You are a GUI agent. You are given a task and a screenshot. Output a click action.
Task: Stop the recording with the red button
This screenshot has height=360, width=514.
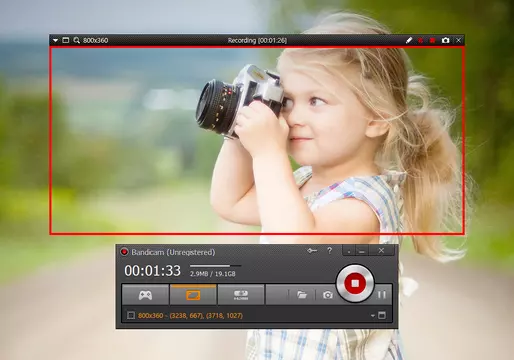(x=355, y=283)
